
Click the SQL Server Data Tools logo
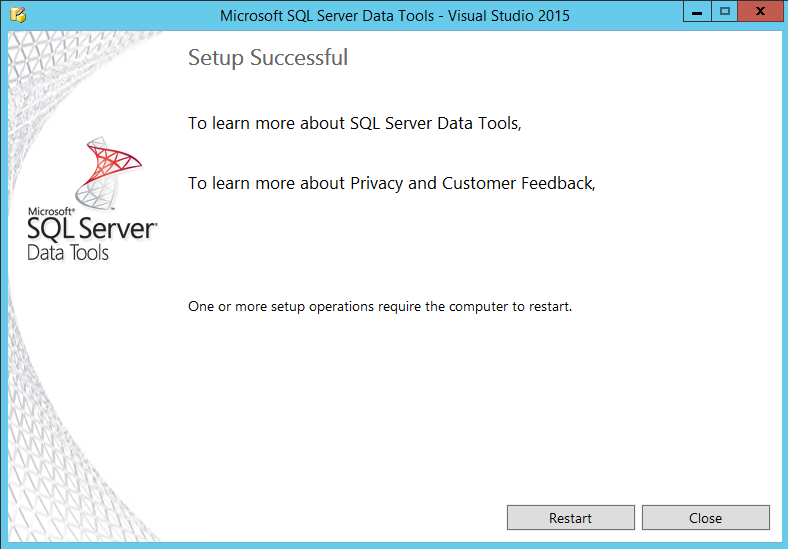pyautogui.click(x=92, y=199)
